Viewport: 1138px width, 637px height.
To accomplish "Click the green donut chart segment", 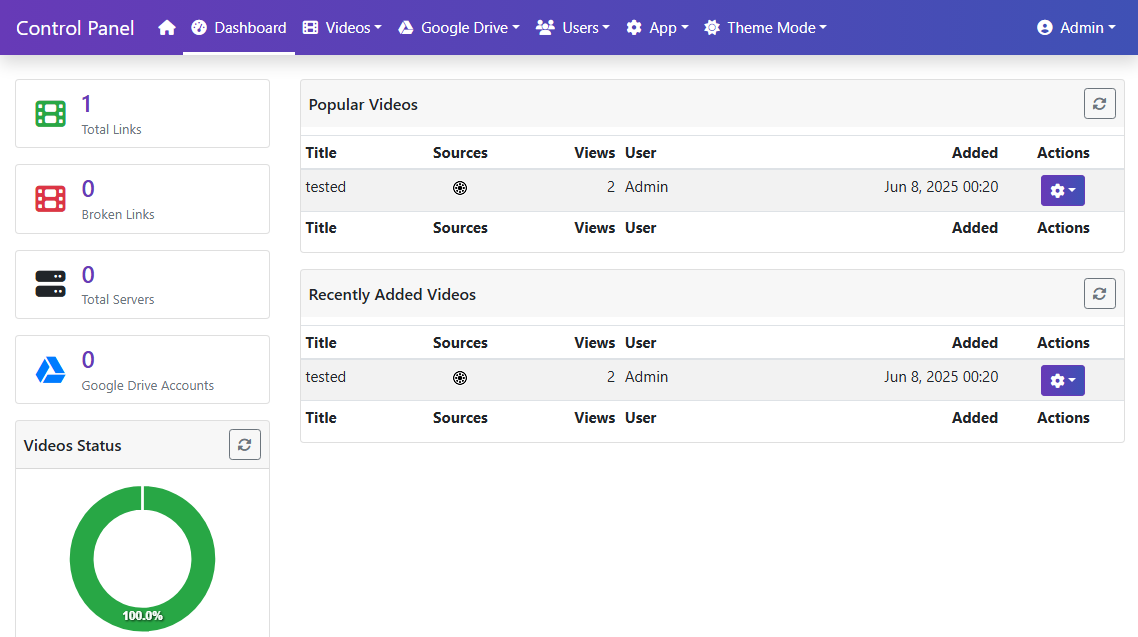I will (81, 558).
